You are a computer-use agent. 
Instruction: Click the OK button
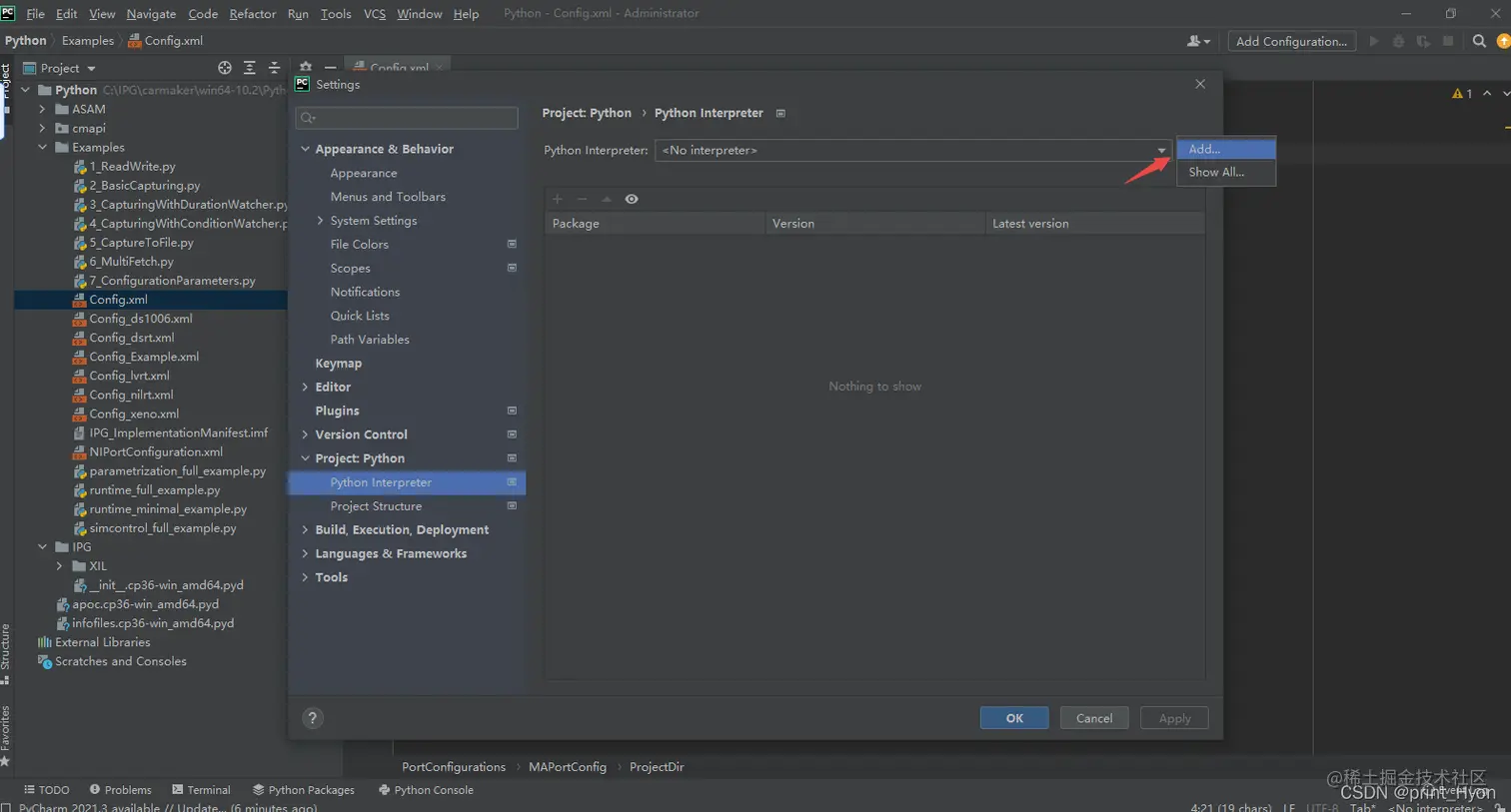(1014, 718)
